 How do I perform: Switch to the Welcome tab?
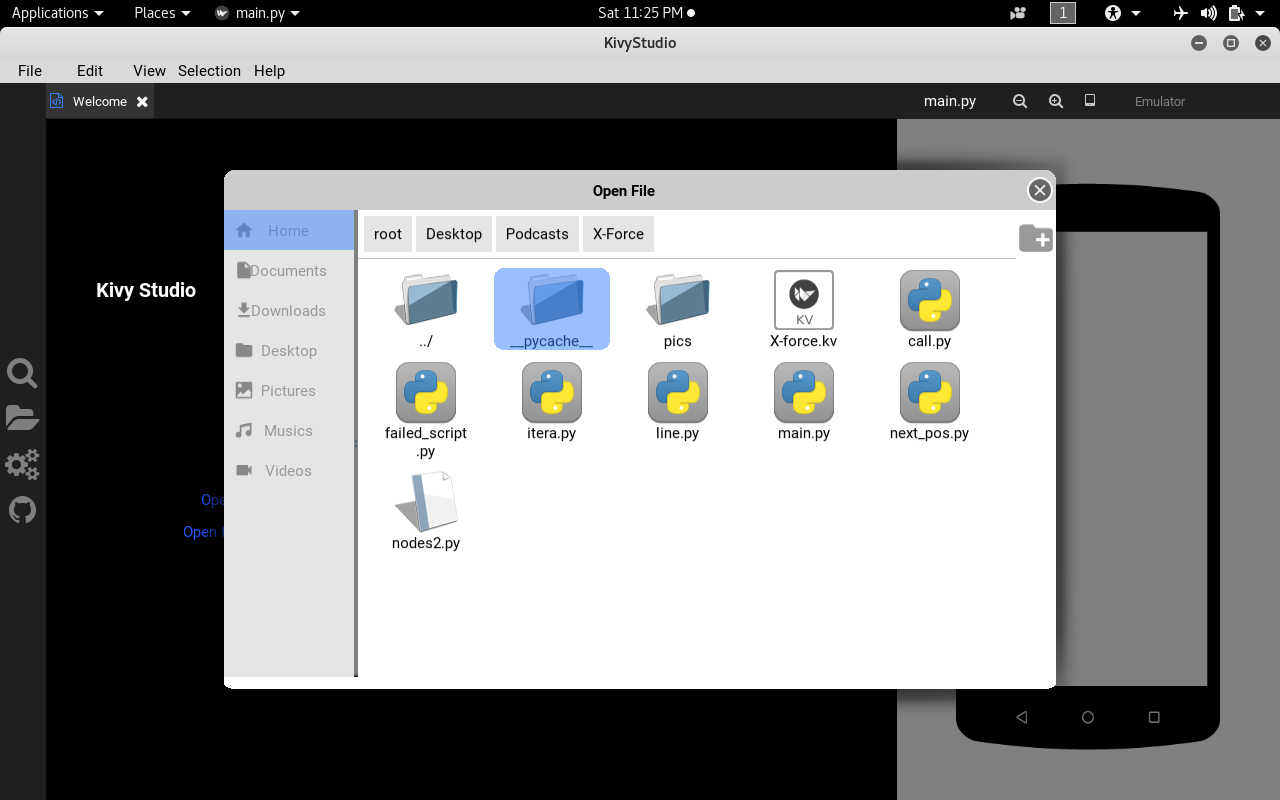click(100, 101)
